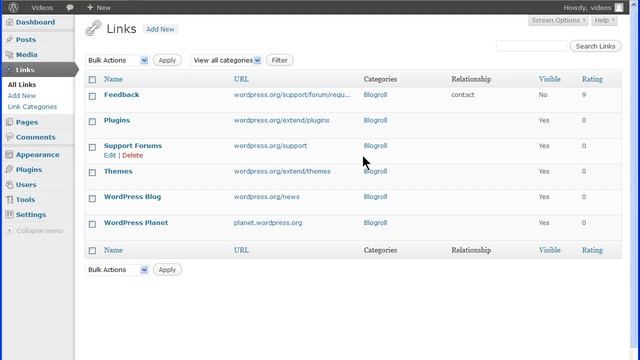This screenshot has width=640, height=360.
Task: Click the plus icon next to New
Action: (x=90, y=7)
